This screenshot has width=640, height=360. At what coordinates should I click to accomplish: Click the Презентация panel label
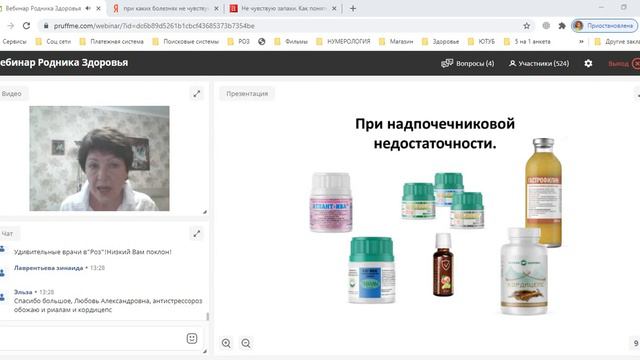[247, 93]
